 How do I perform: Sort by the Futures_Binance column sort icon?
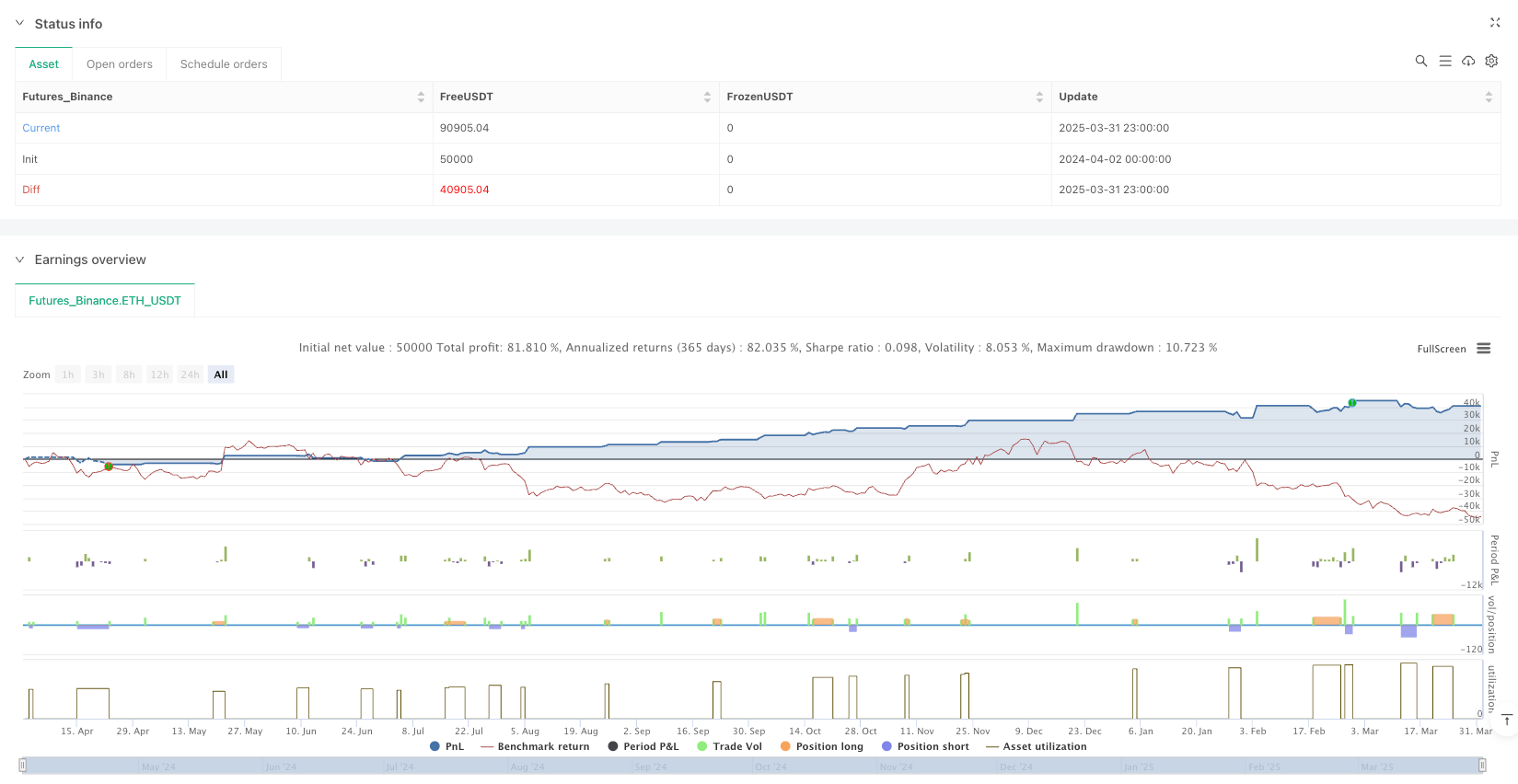point(421,97)
